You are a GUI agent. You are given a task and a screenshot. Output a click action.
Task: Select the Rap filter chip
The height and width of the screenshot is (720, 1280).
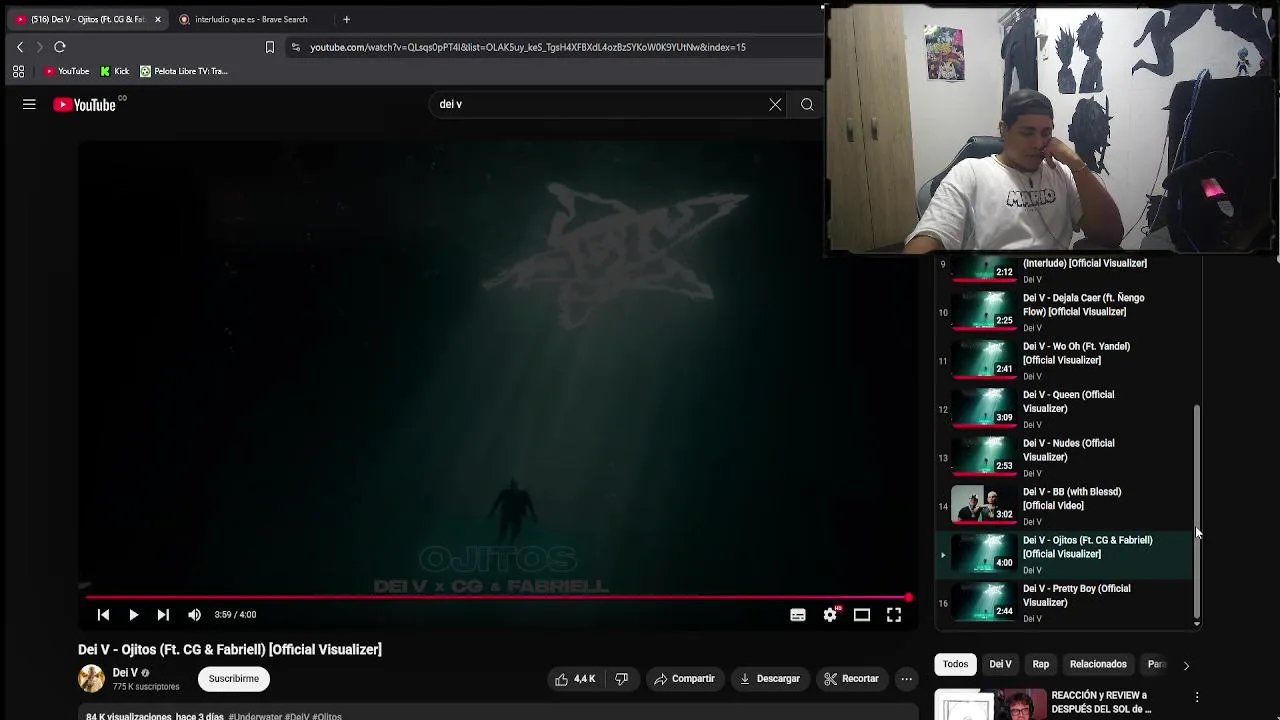click(1041, 664)
